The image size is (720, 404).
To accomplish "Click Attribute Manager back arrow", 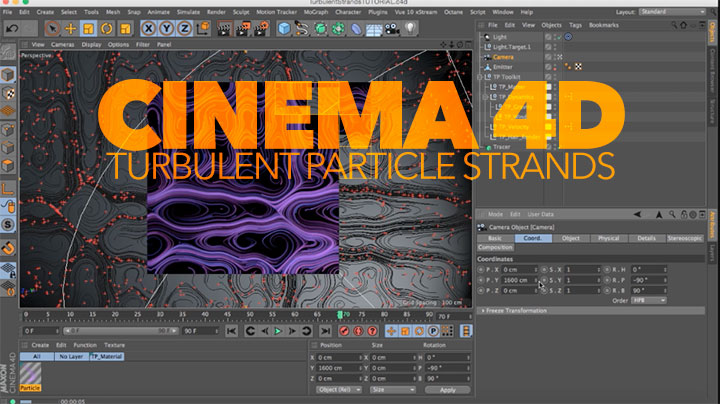I will pos(637,214).
